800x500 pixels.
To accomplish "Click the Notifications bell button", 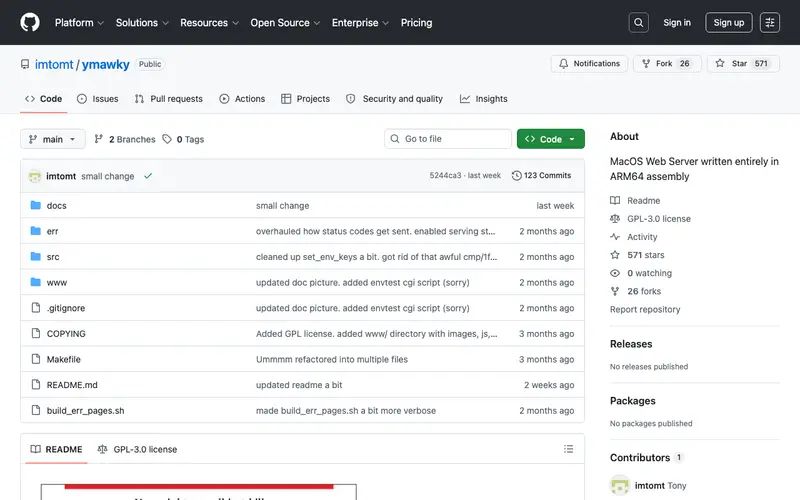I will click(x=589, y=64).
